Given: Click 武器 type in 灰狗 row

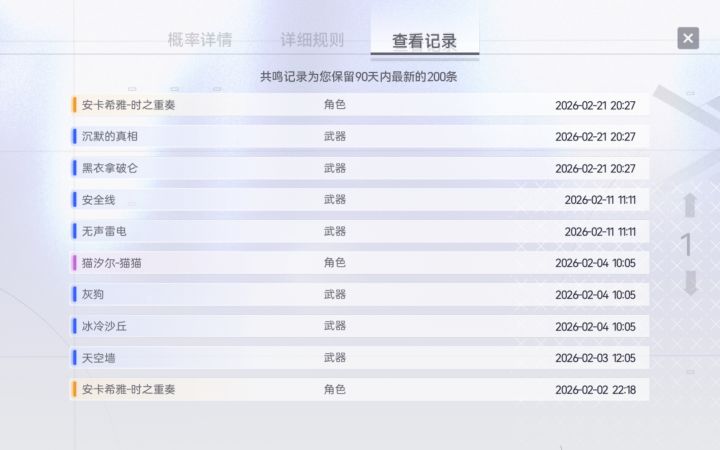Looking at the screenshot, I should coord(335,294).
